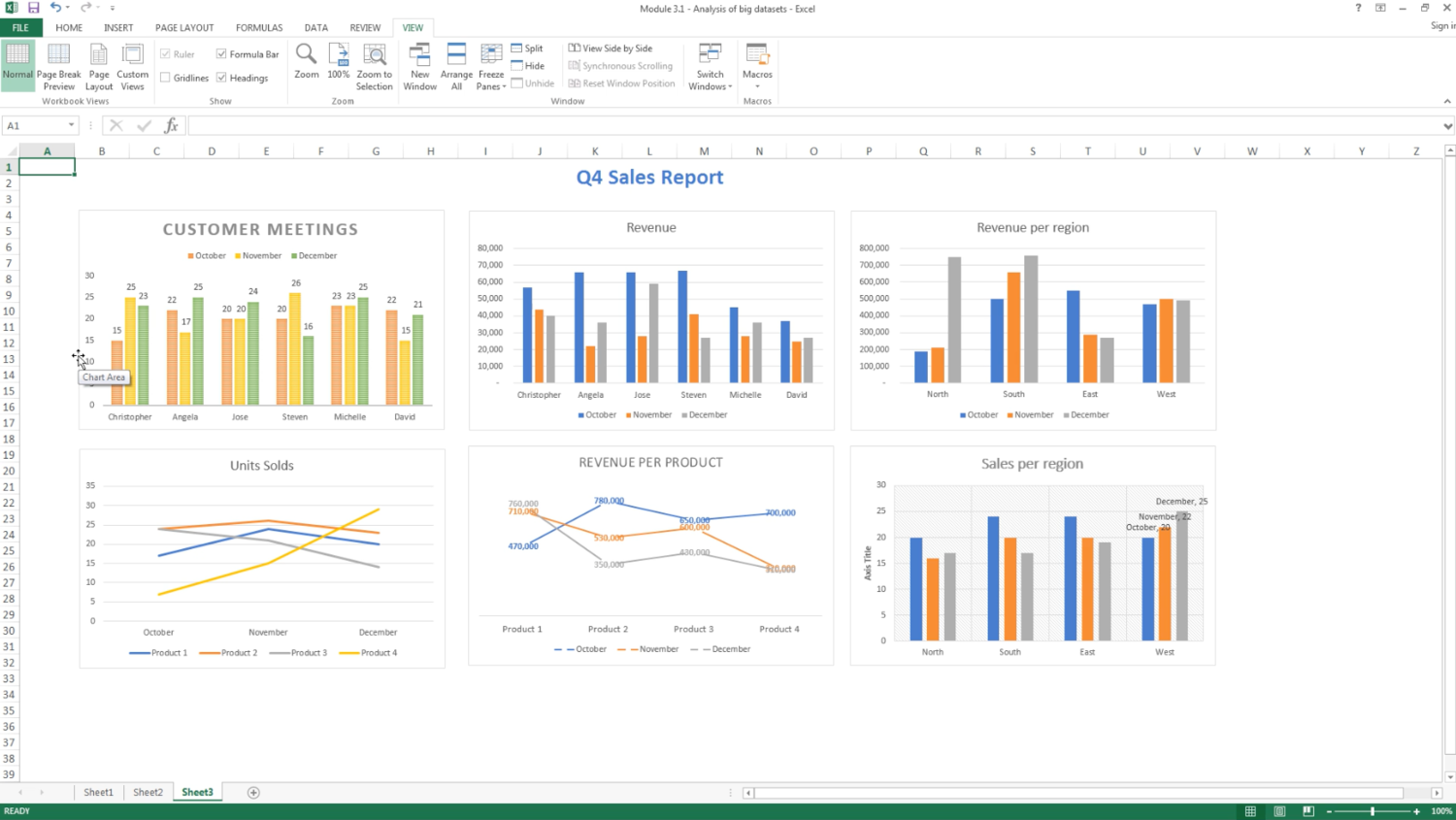1456x820 pixels.
Task: Click the Select All corner triangle
Action: pyautogui.click(x=12, y=151)
